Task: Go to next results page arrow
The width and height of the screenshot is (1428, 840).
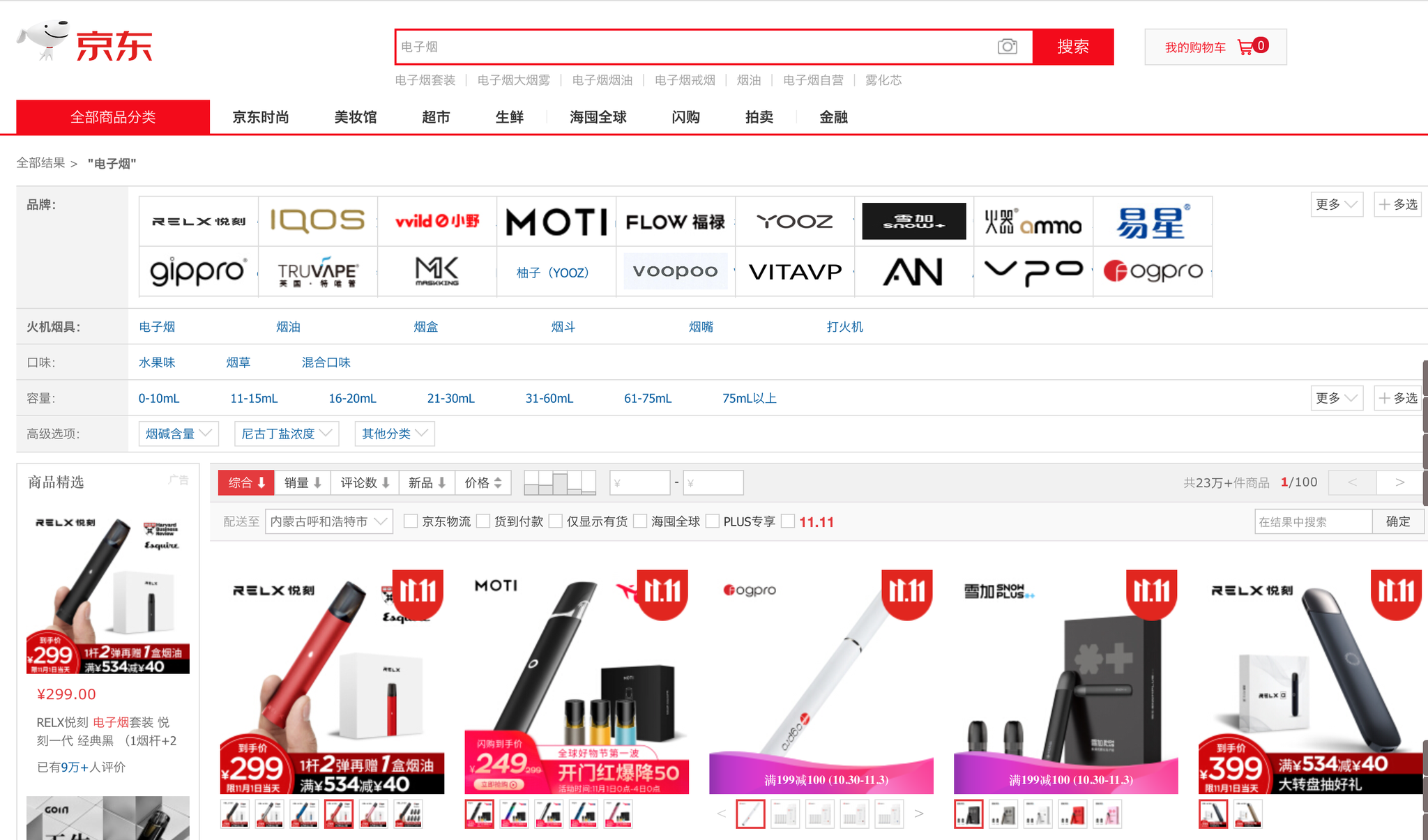Action: (x=1399, y=482)
